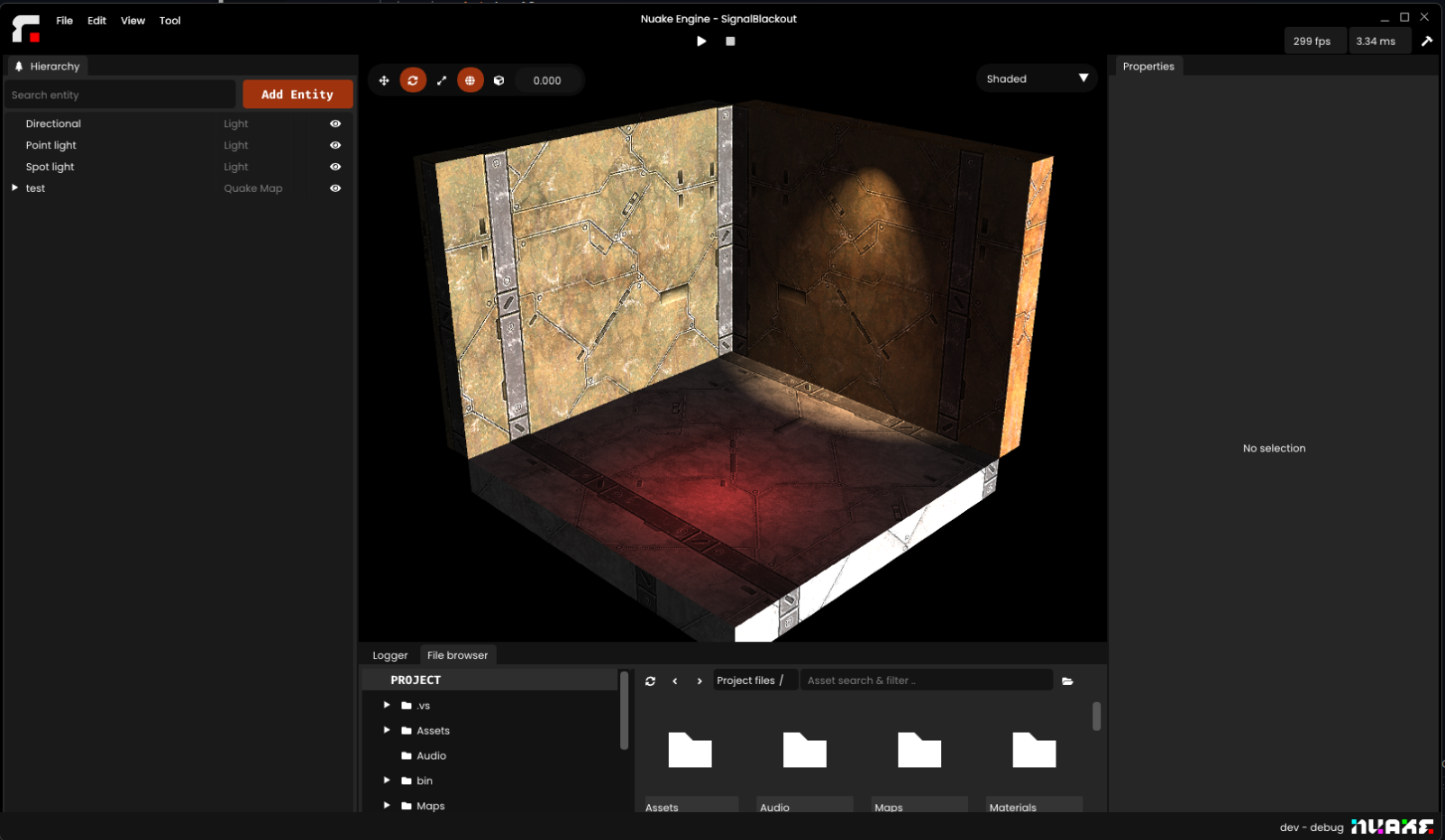This screenshot has height=840, width=1445.
Task: Click the file grid vertical scrollbar
Action: [x=1096, y=717]
